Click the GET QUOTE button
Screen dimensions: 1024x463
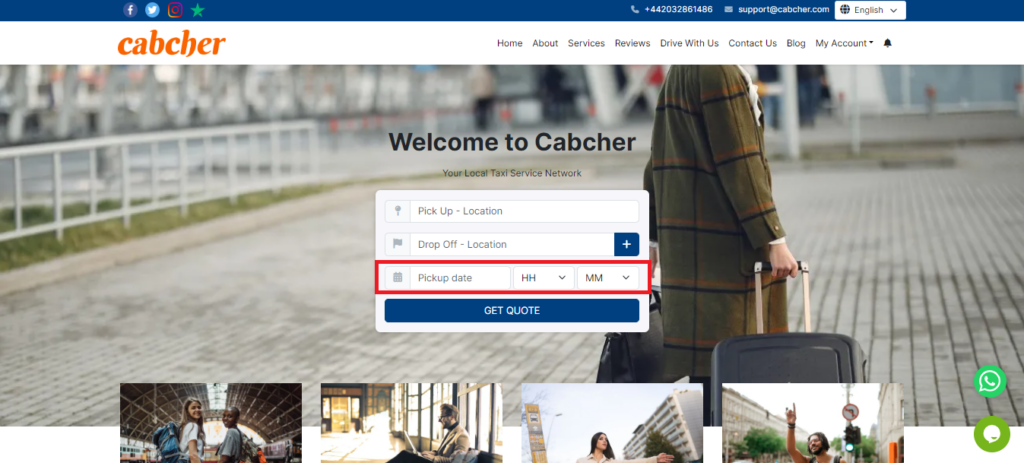[511, 311]
